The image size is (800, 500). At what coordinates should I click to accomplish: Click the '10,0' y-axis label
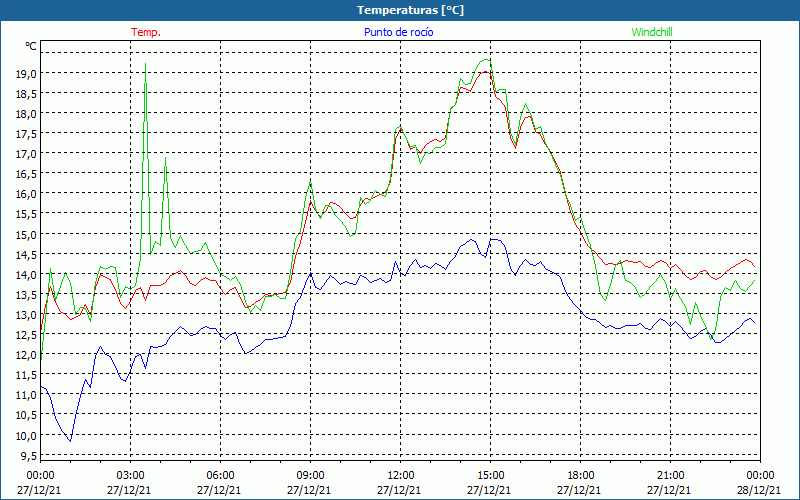[27, 435]
